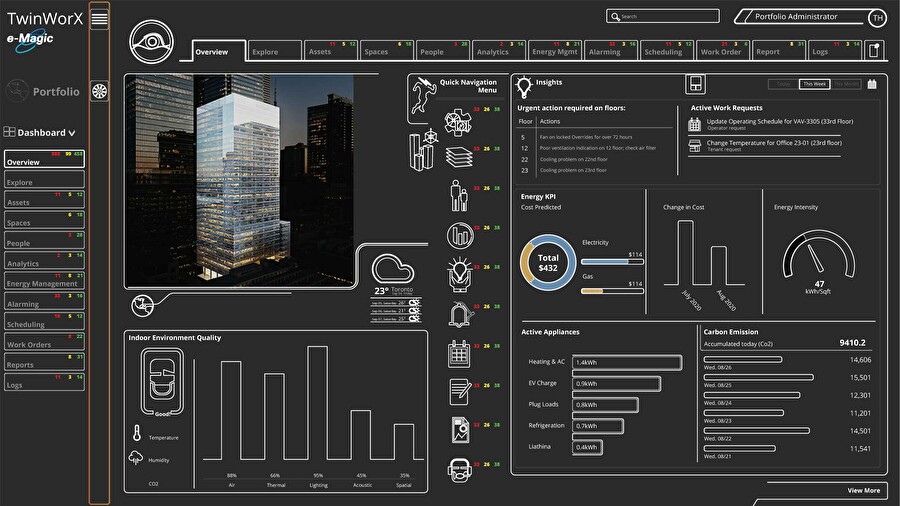The image size is (900, 506).
Task: Open Reports in the sidebar
Action: tap(44, 362)
